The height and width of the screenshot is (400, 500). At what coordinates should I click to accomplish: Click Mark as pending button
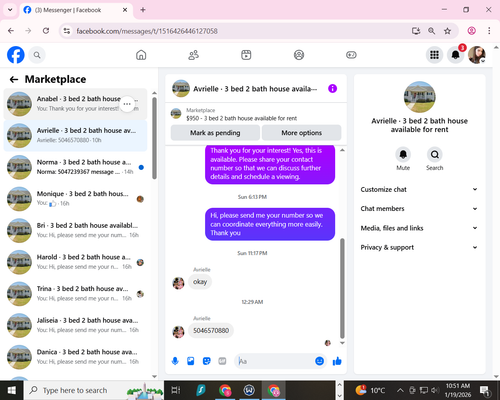coord(215,133)
